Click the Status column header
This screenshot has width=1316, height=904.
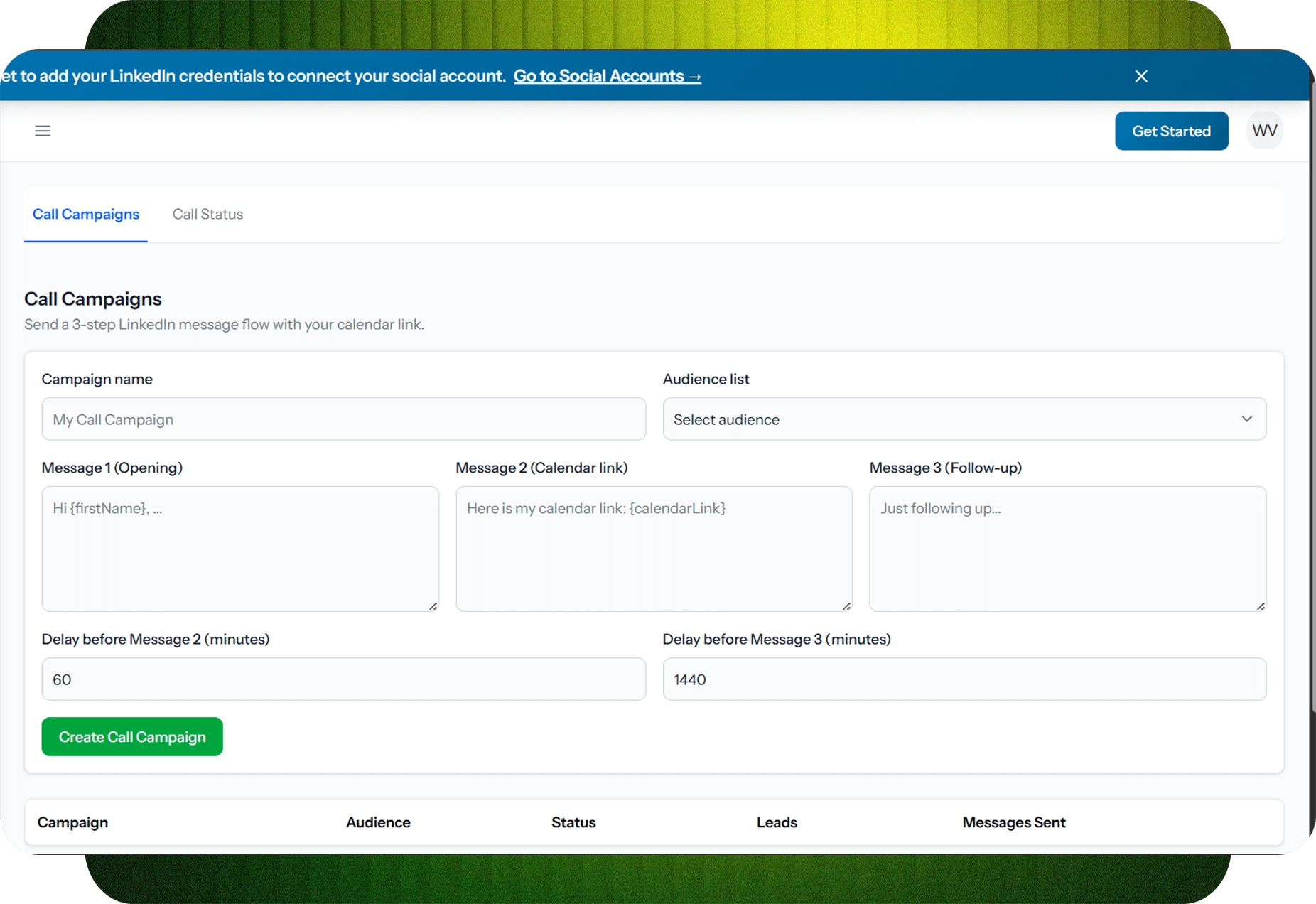tap(573, 822)
